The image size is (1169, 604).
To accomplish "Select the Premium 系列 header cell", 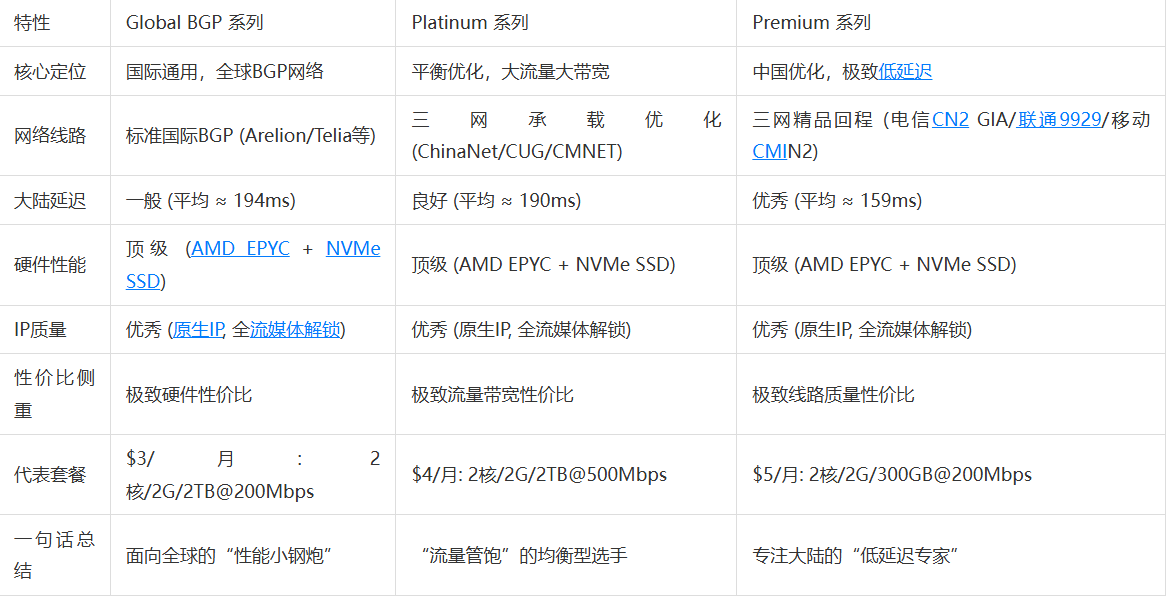I will pos(811,23).
